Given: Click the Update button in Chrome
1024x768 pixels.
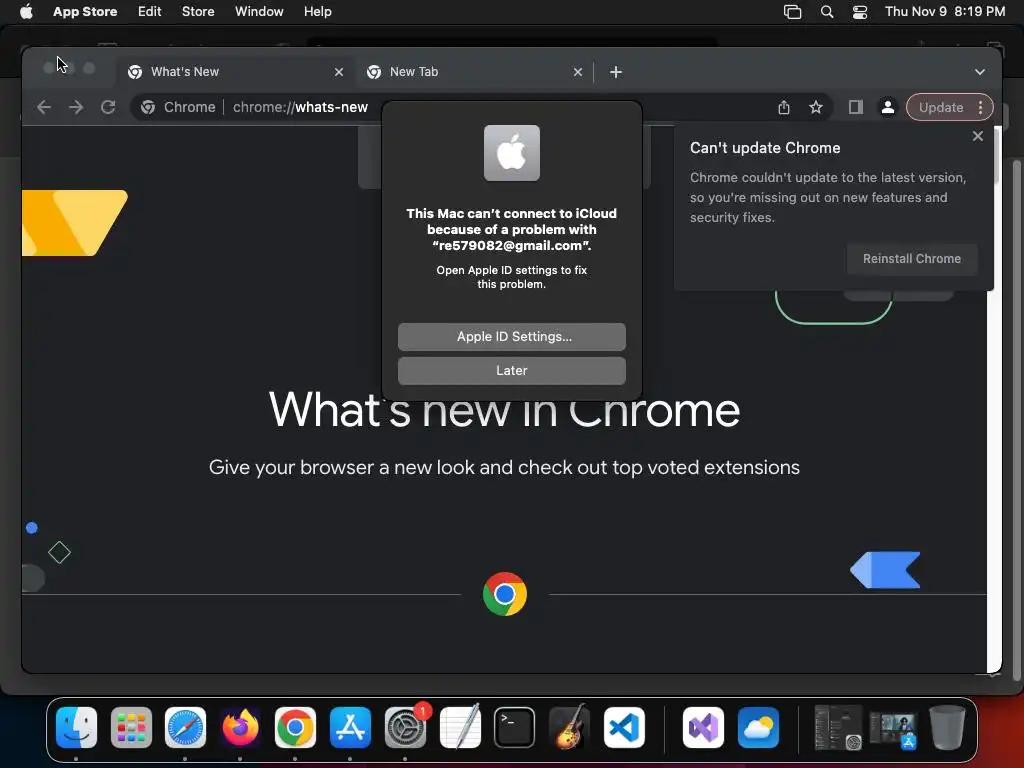Looking at the screenshot, I should tap(940, 108).
